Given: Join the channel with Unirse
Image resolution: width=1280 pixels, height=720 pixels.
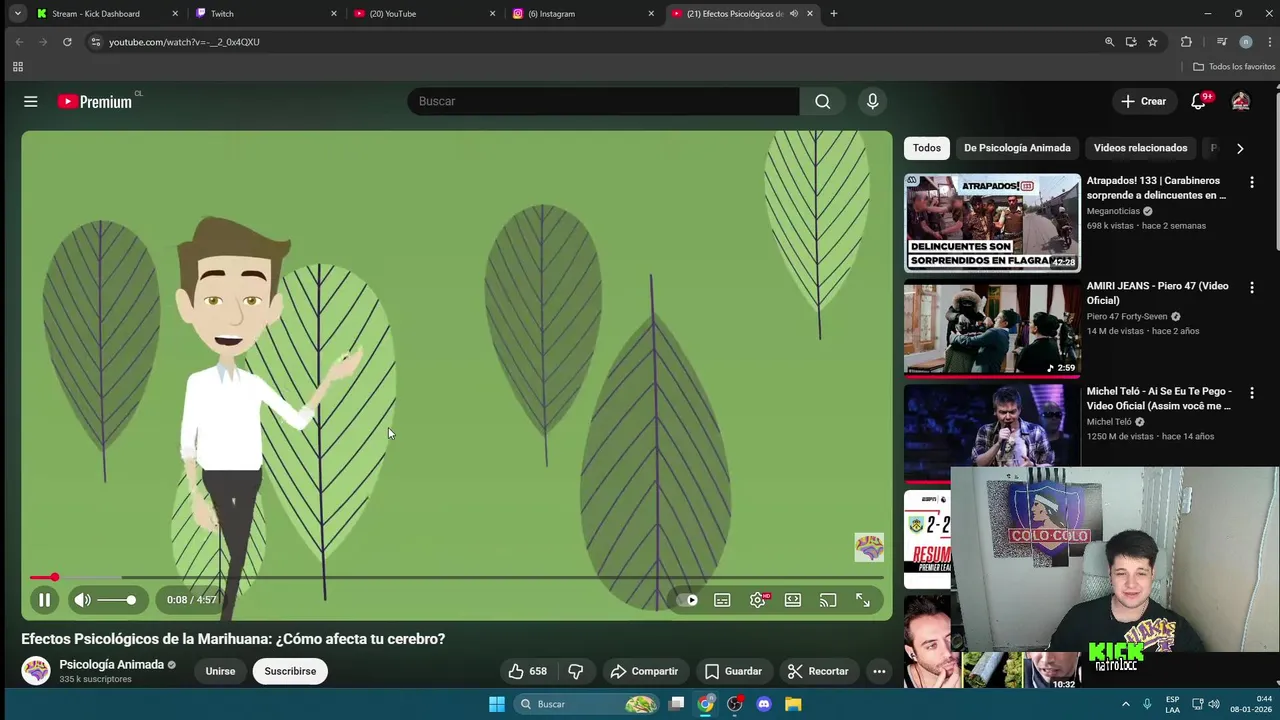Looking at the screenshot, I should pos(220,671).
